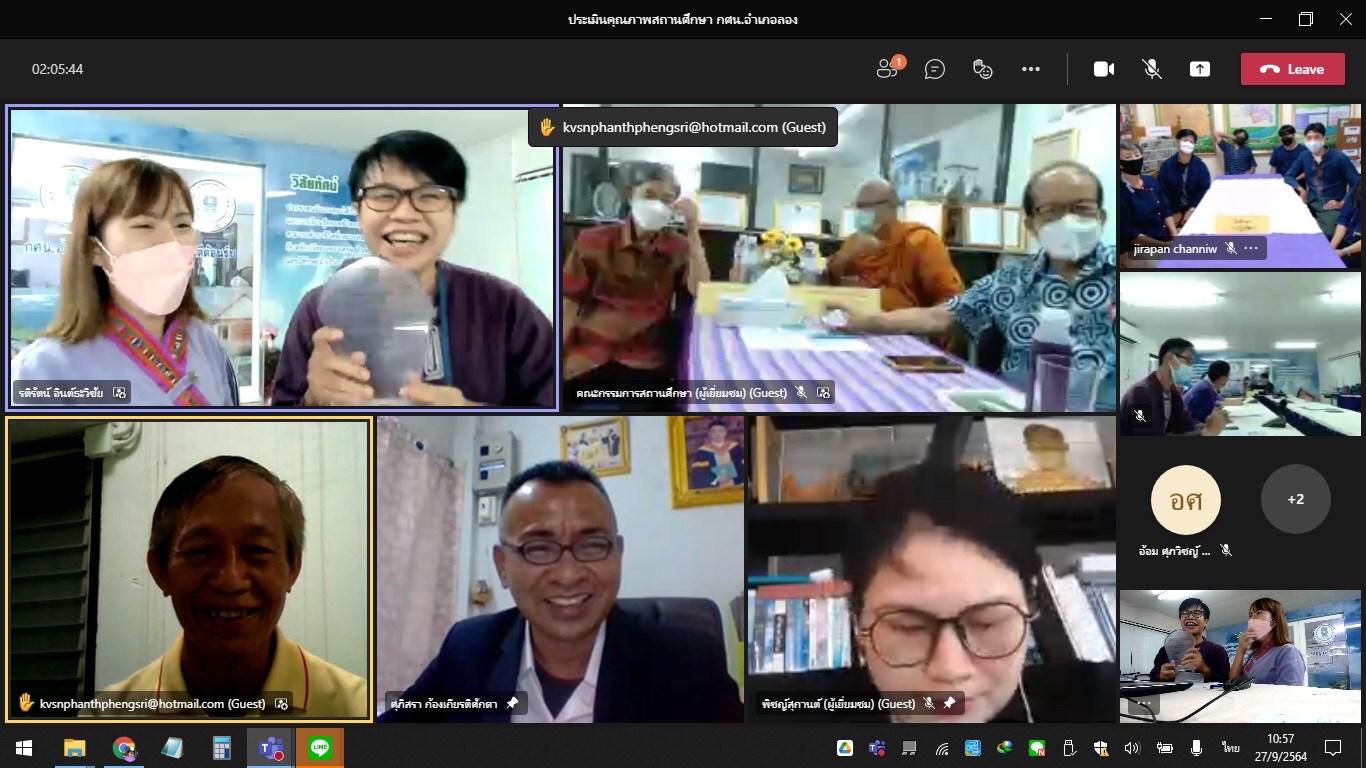
Task: Unmute the microphone in meeting toolbar
Action: 1152,69
